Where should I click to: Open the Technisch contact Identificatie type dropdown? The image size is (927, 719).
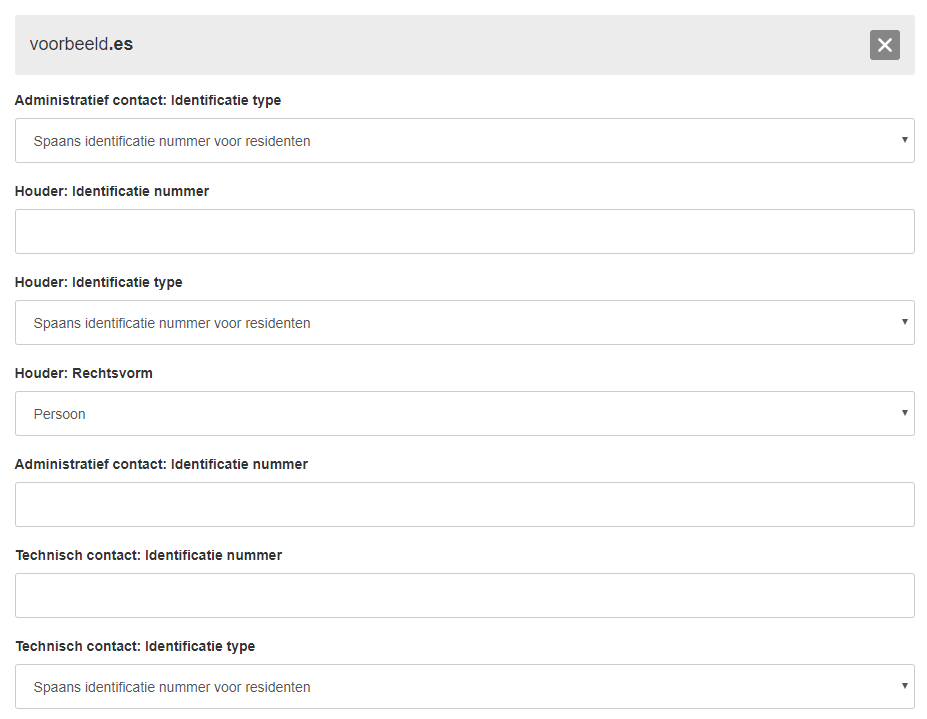pyautogui.click(x=464, y=687)
